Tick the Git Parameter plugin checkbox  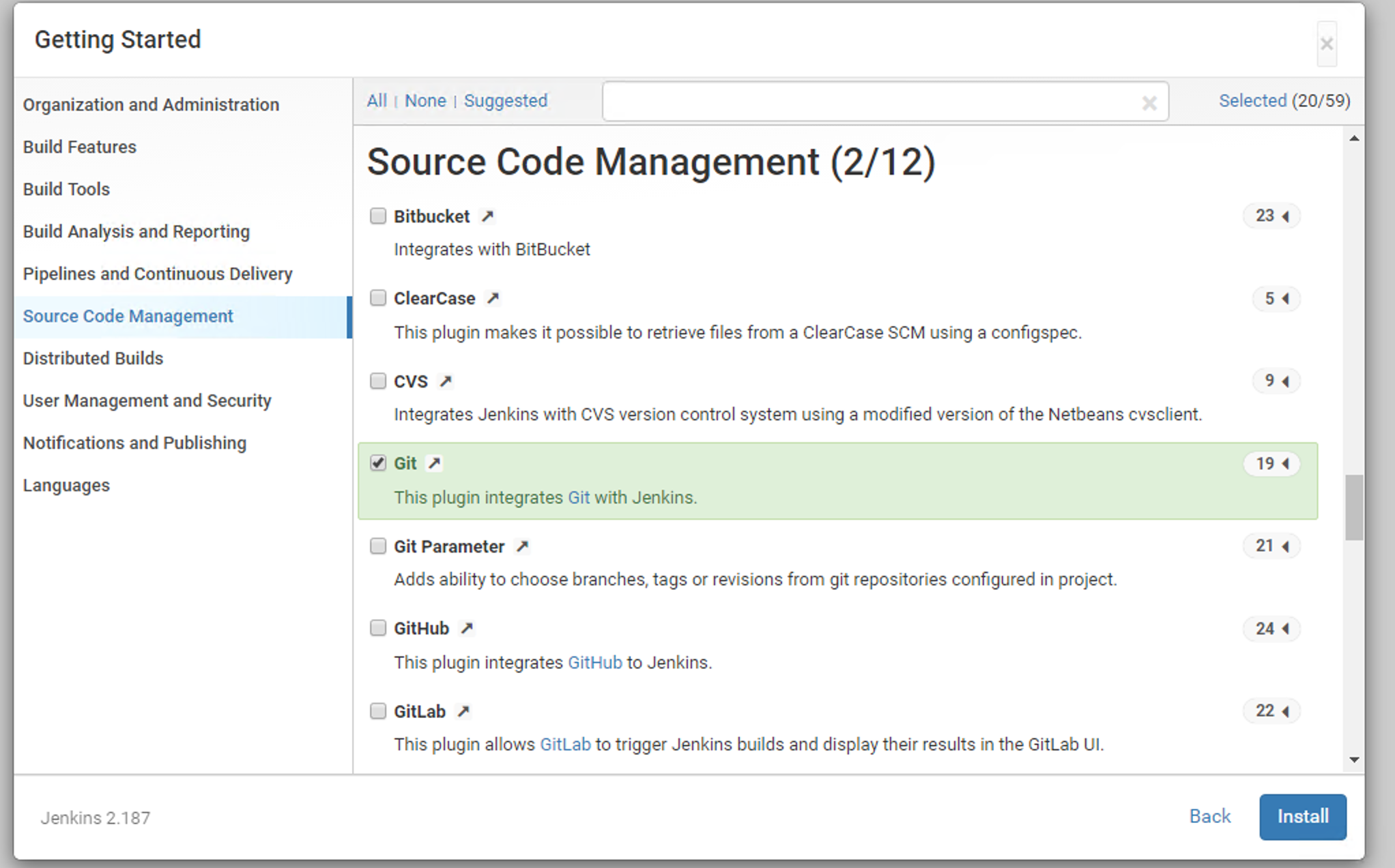click(378, 546)
